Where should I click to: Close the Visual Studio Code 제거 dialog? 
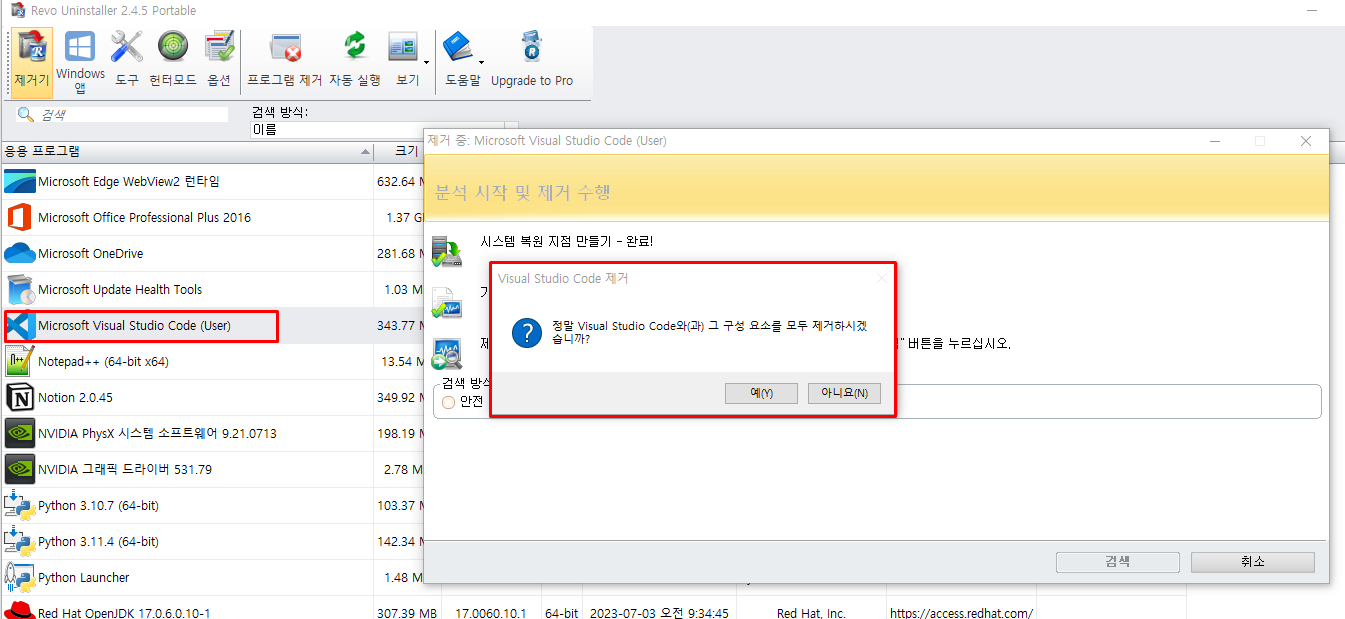point(880,278)
